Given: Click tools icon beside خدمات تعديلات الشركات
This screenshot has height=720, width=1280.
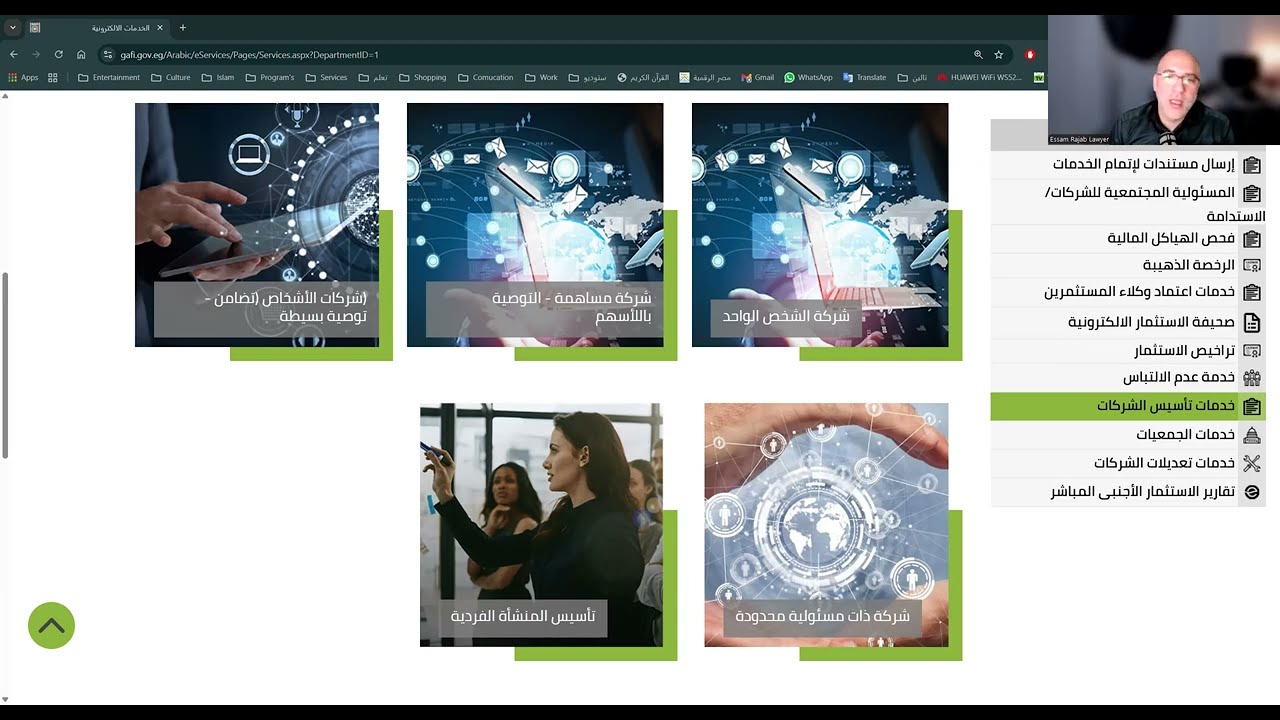Looking at the screenshot, I should pyautogui.click(x=1251, y=463).
